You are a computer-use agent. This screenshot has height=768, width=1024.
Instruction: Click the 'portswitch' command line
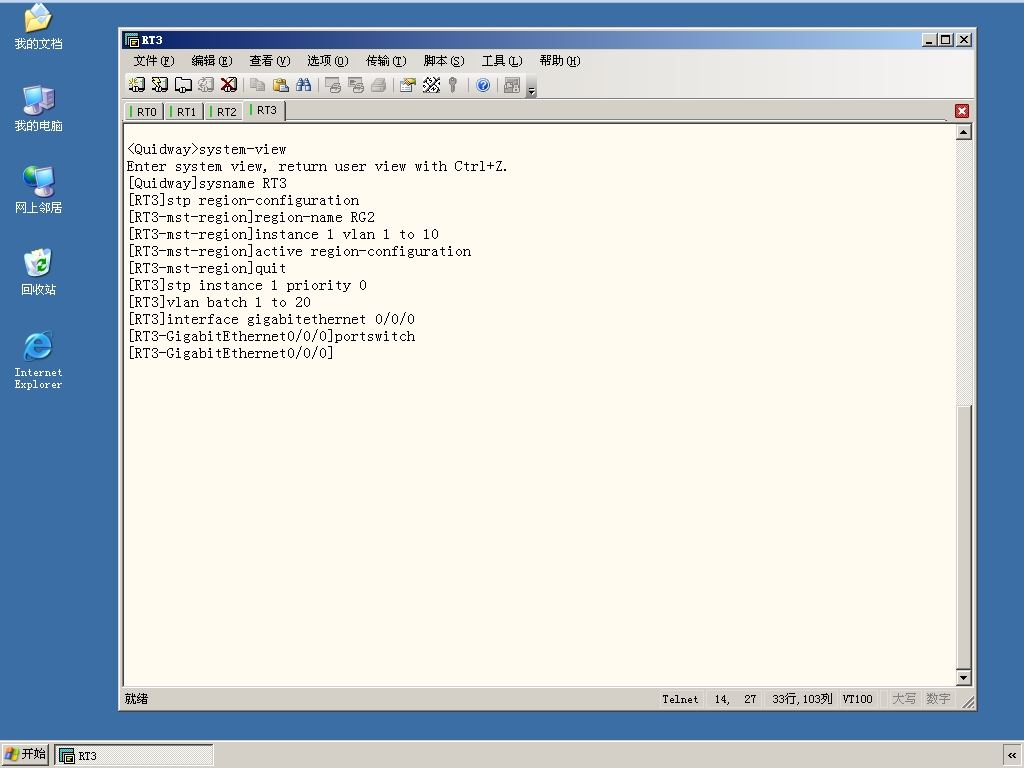pos(271,336)
